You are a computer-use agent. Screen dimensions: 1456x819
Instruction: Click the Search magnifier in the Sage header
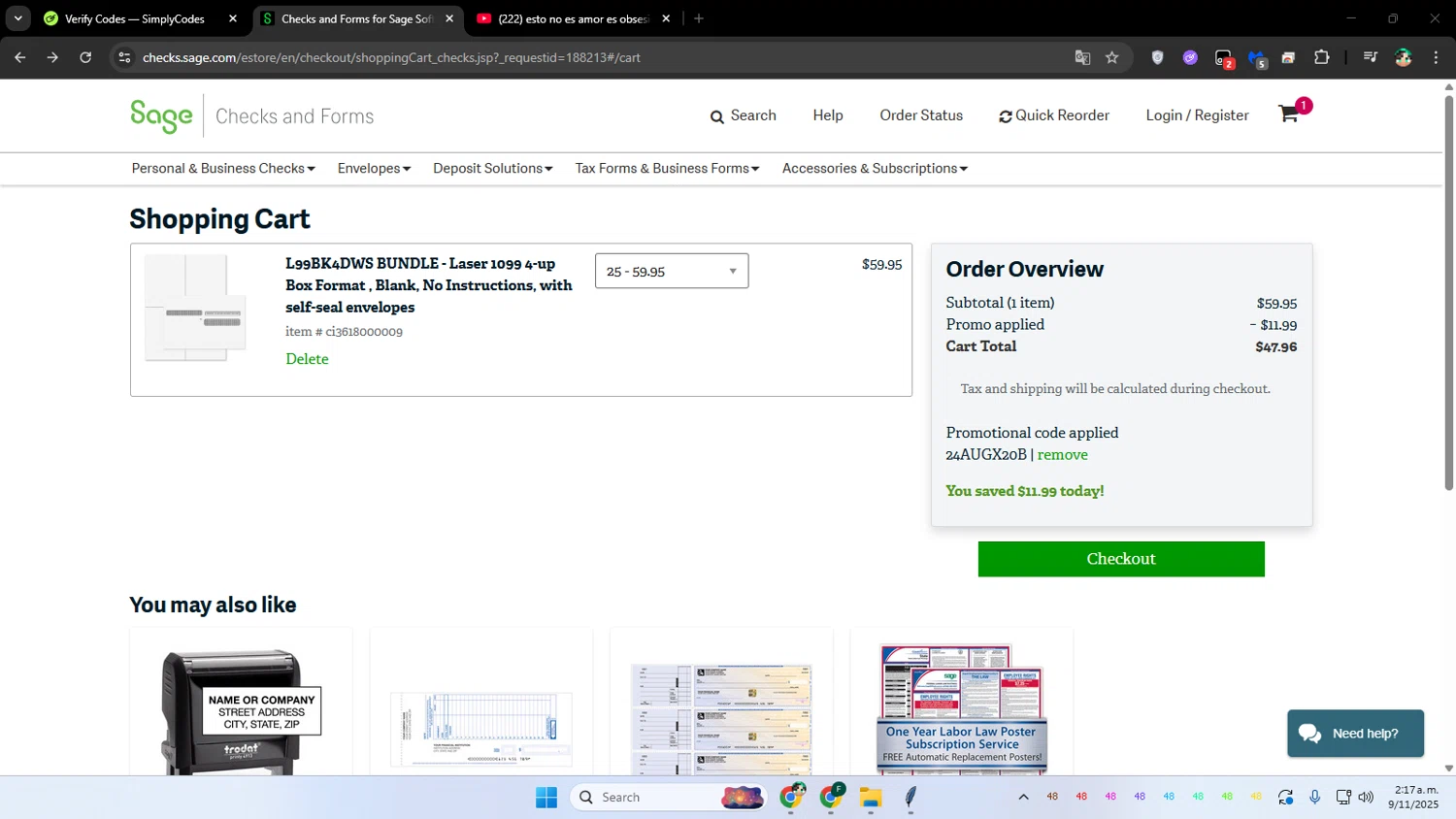[717, 116]
